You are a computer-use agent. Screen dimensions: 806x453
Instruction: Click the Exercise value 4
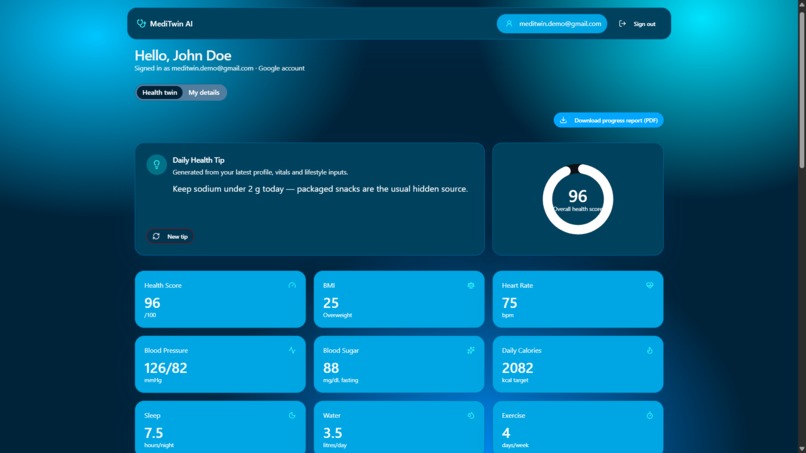pyautogui.click(x=506, y=433)
